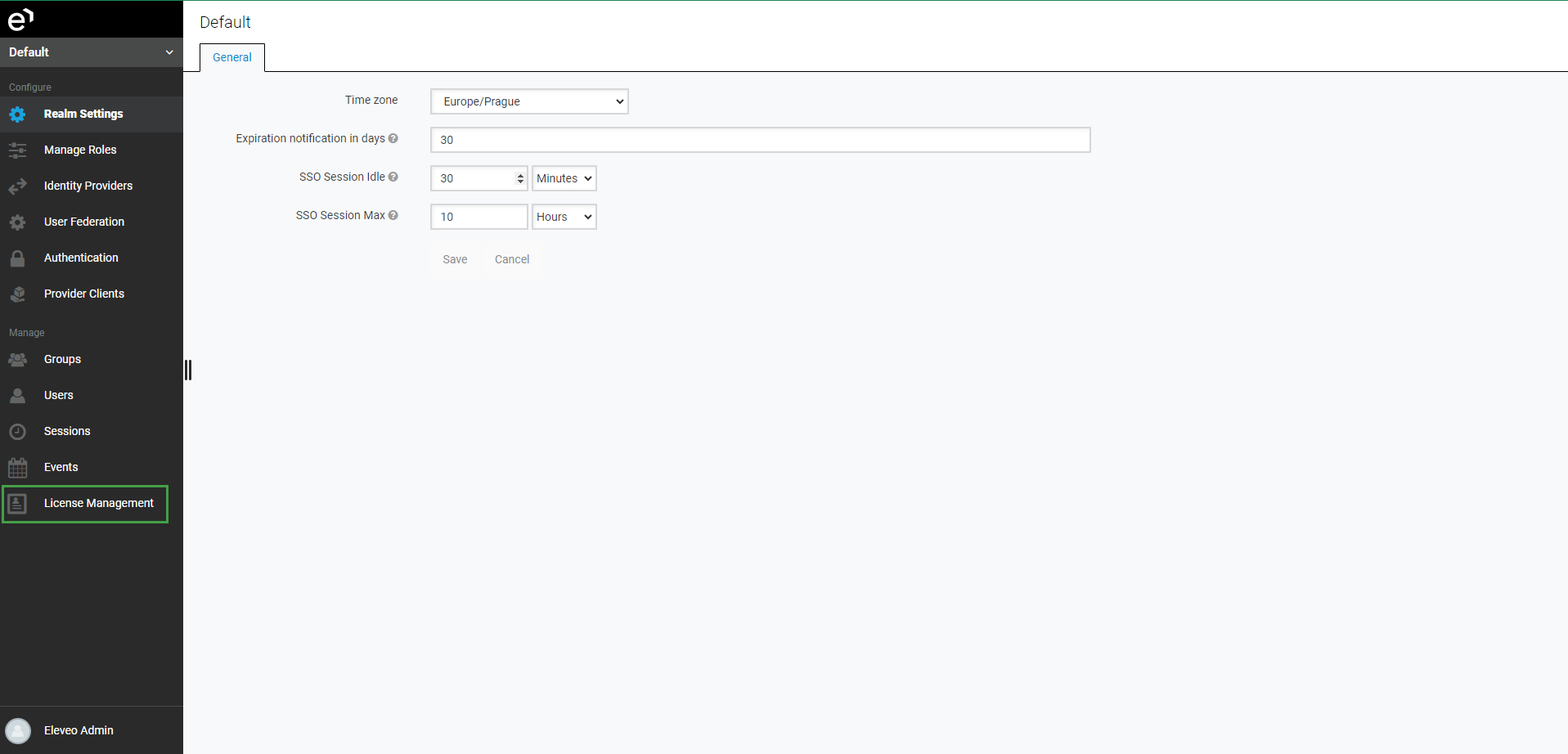Click the Manage Roles sliders icon
The image size is (1568, 754).
pos(17,150)
